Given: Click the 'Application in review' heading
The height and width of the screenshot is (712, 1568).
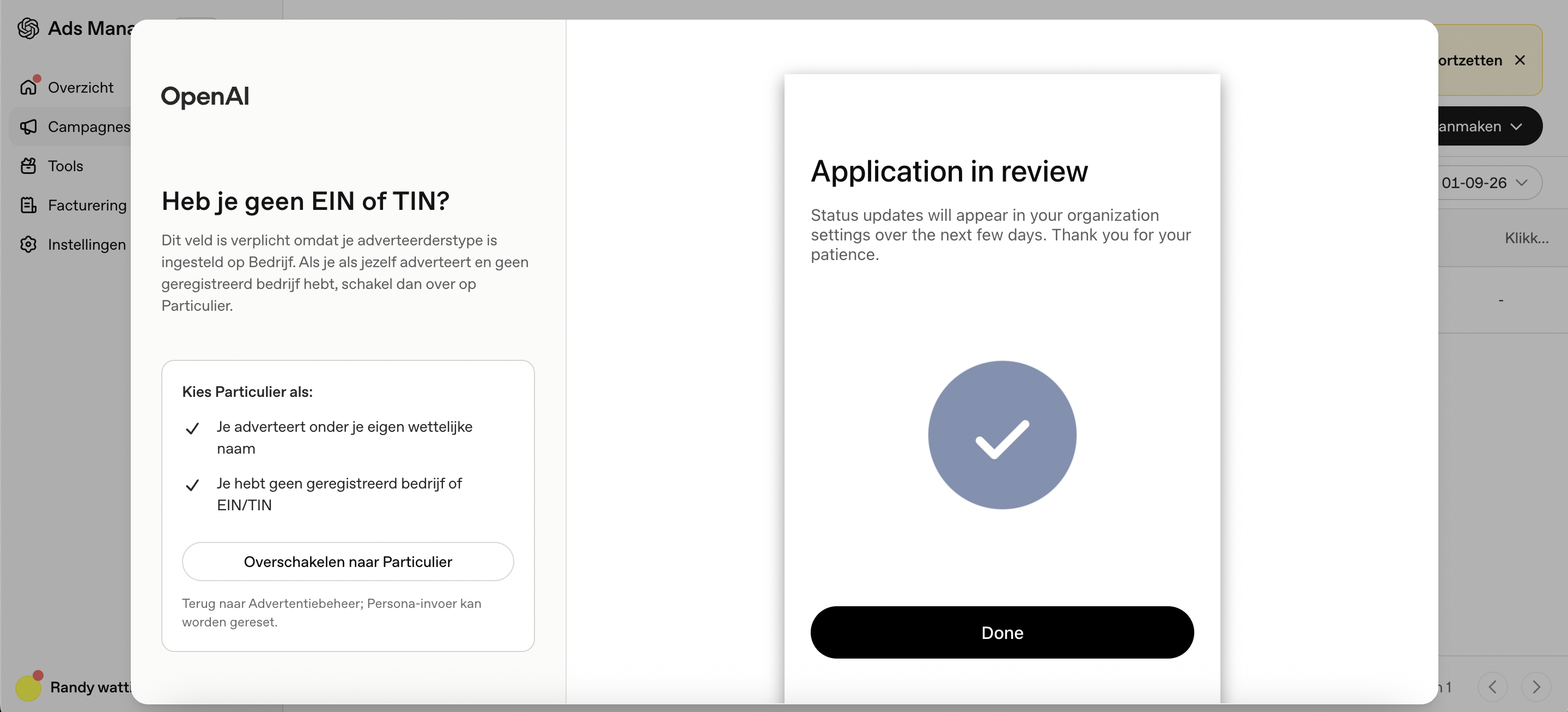Looking at the screenshot, I should pyautogui.click(x=949, y=171).
